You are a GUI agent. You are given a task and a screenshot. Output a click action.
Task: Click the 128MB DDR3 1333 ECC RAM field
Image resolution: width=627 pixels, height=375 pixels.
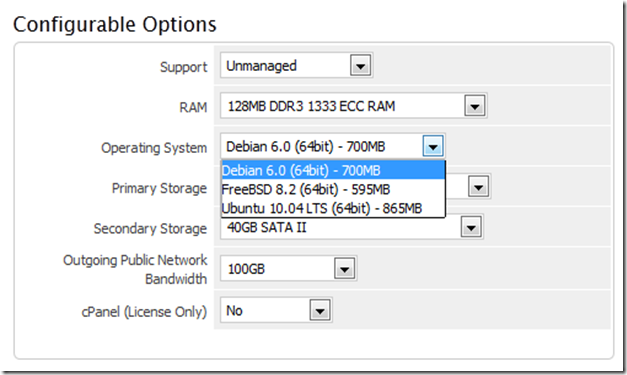coord(353,106)
